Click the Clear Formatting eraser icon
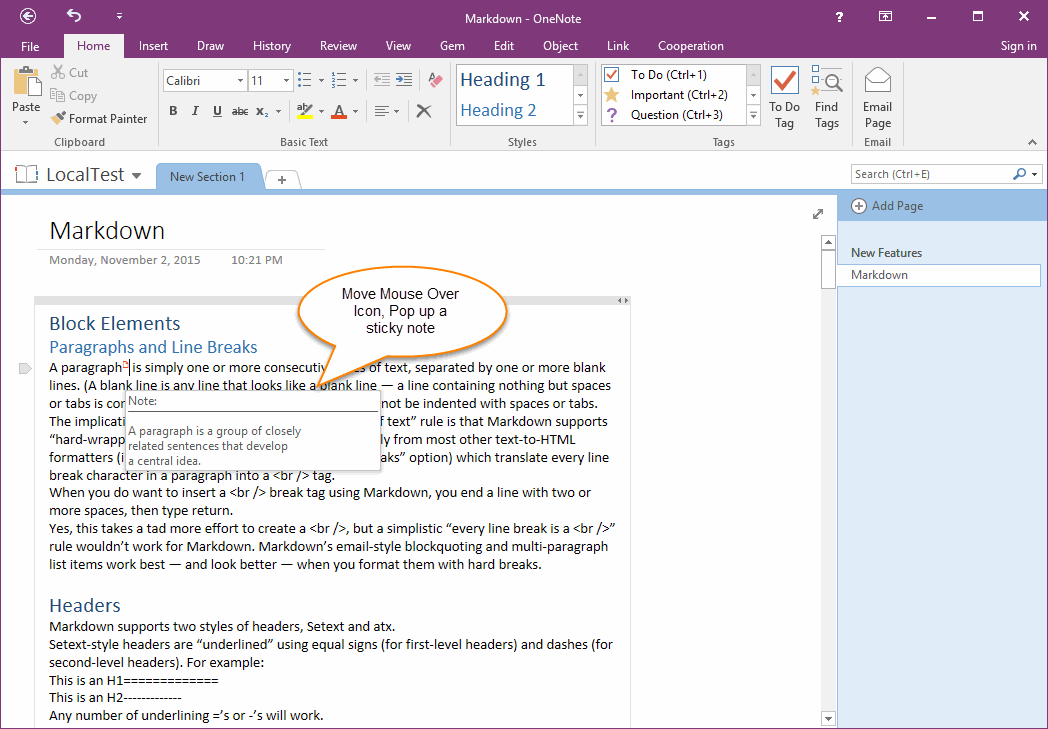Viewport: 1048px width, 729px height. [435, 80]
